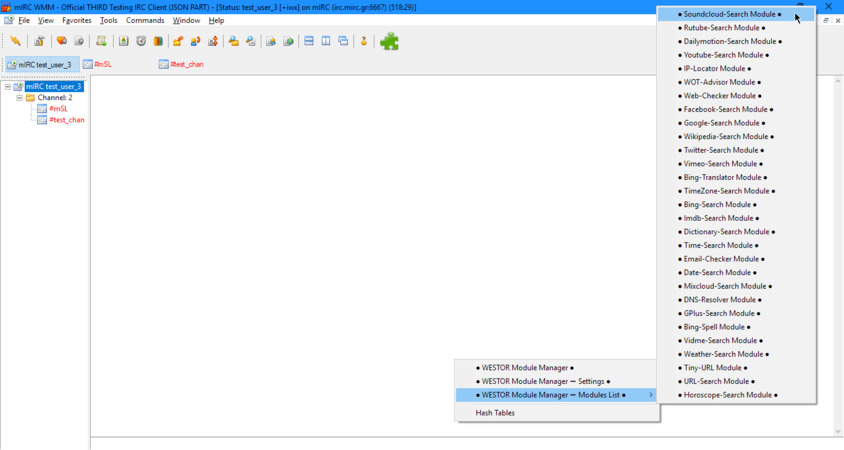
Task: Select WOT-Advisor Module entry
Action: point(736,82)
